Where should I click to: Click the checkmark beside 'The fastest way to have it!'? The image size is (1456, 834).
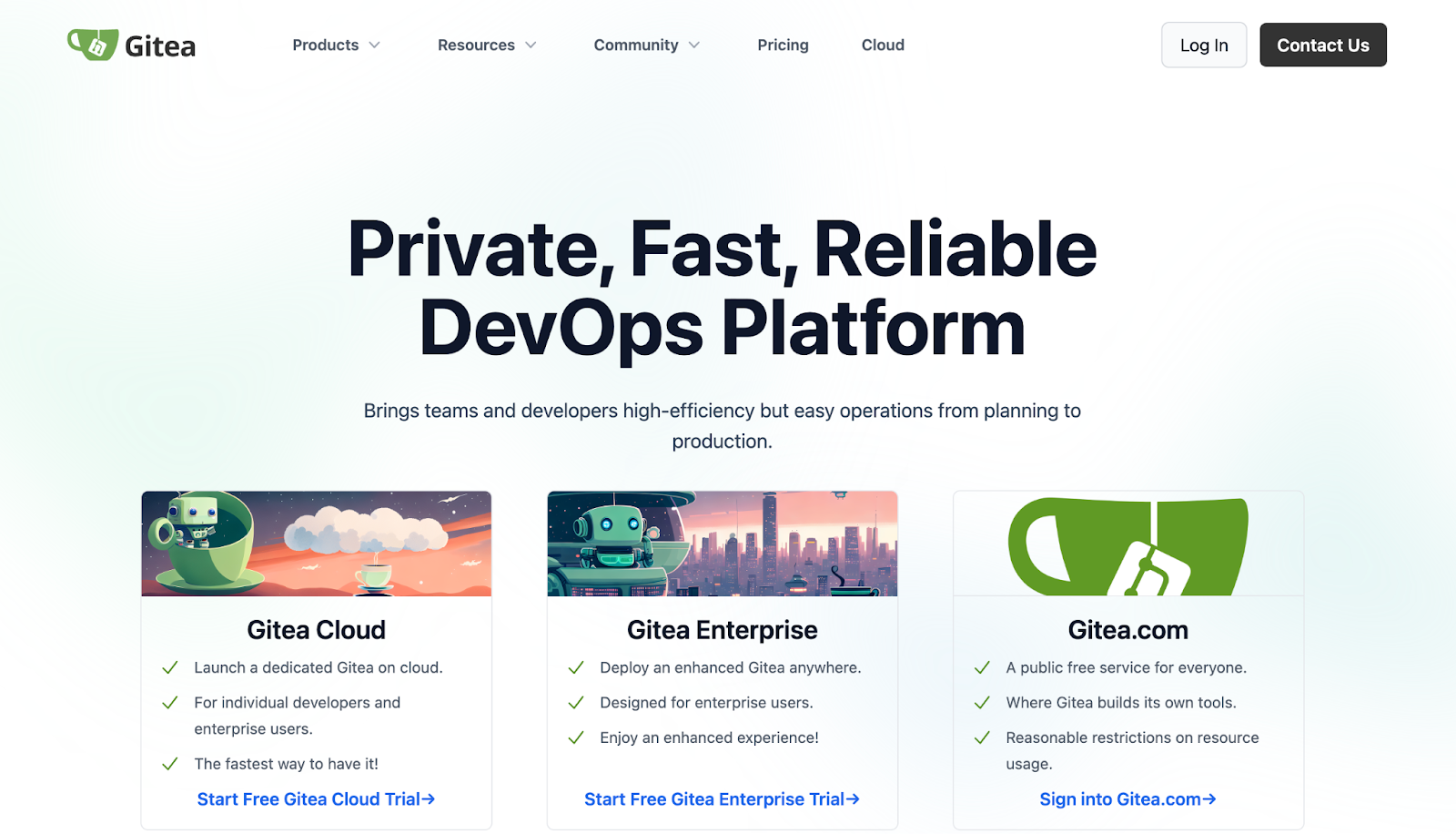[169, 764]
